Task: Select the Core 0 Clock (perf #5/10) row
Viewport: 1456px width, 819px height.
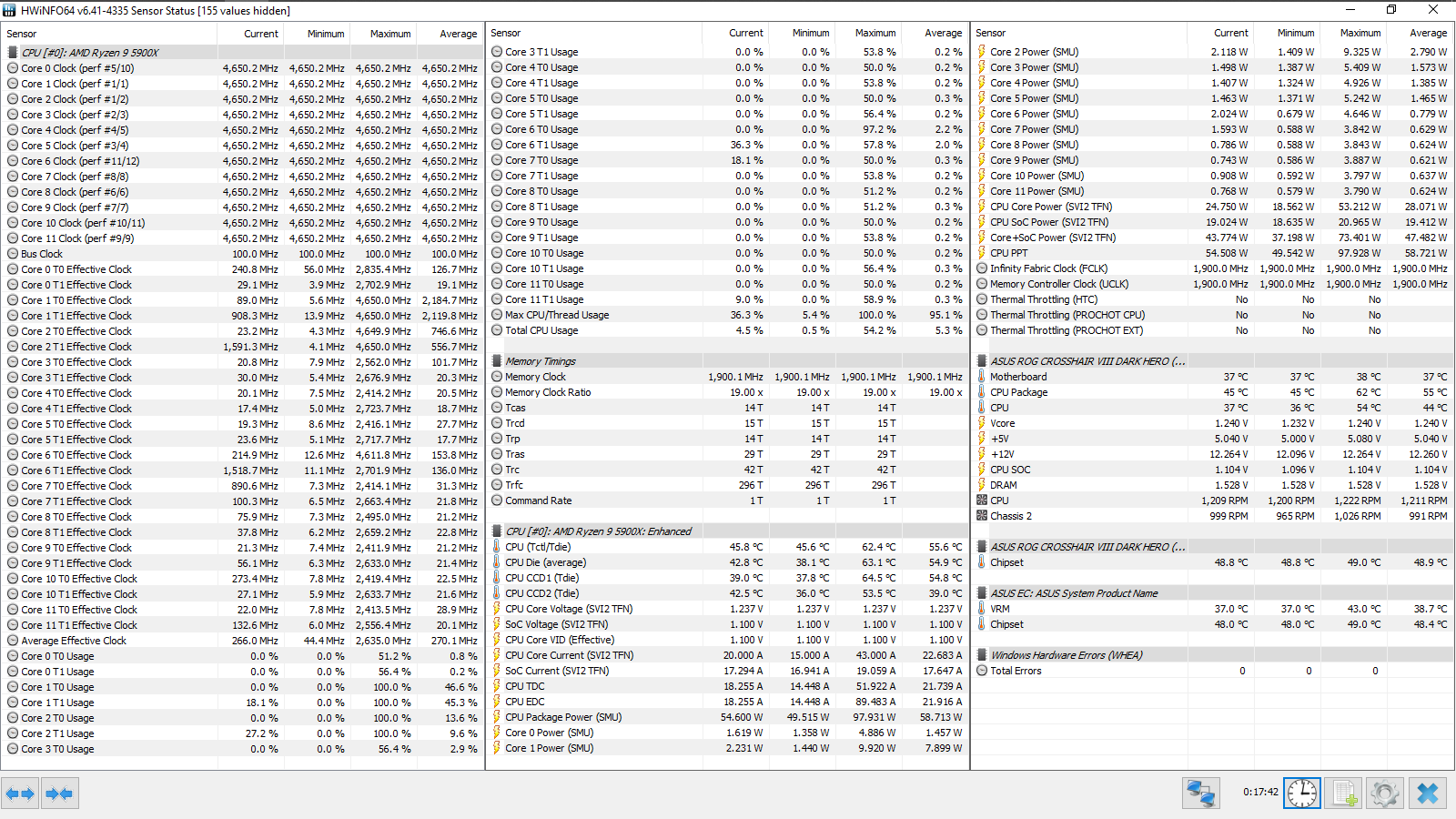Action: (242, 68)
